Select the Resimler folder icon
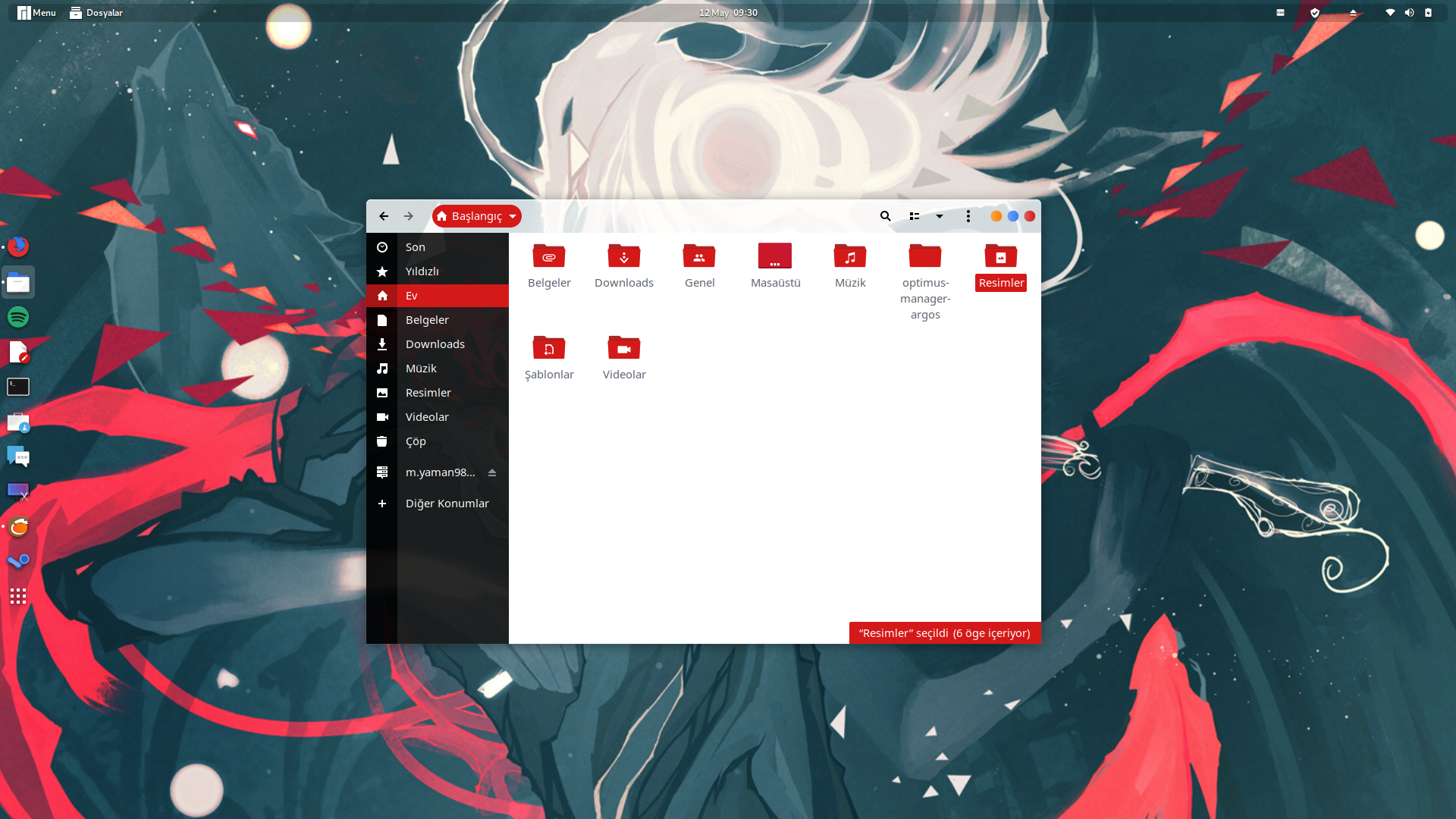1456x819 pixels. pos(1001,256)
